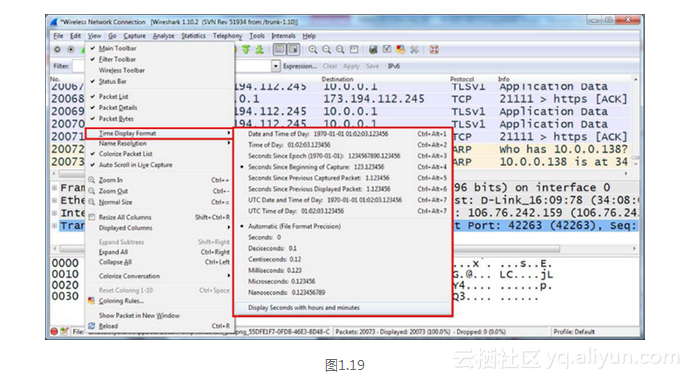691x379 pixels.
Task: Click the Zoom In menu entry icon
Action: [92, 180]
